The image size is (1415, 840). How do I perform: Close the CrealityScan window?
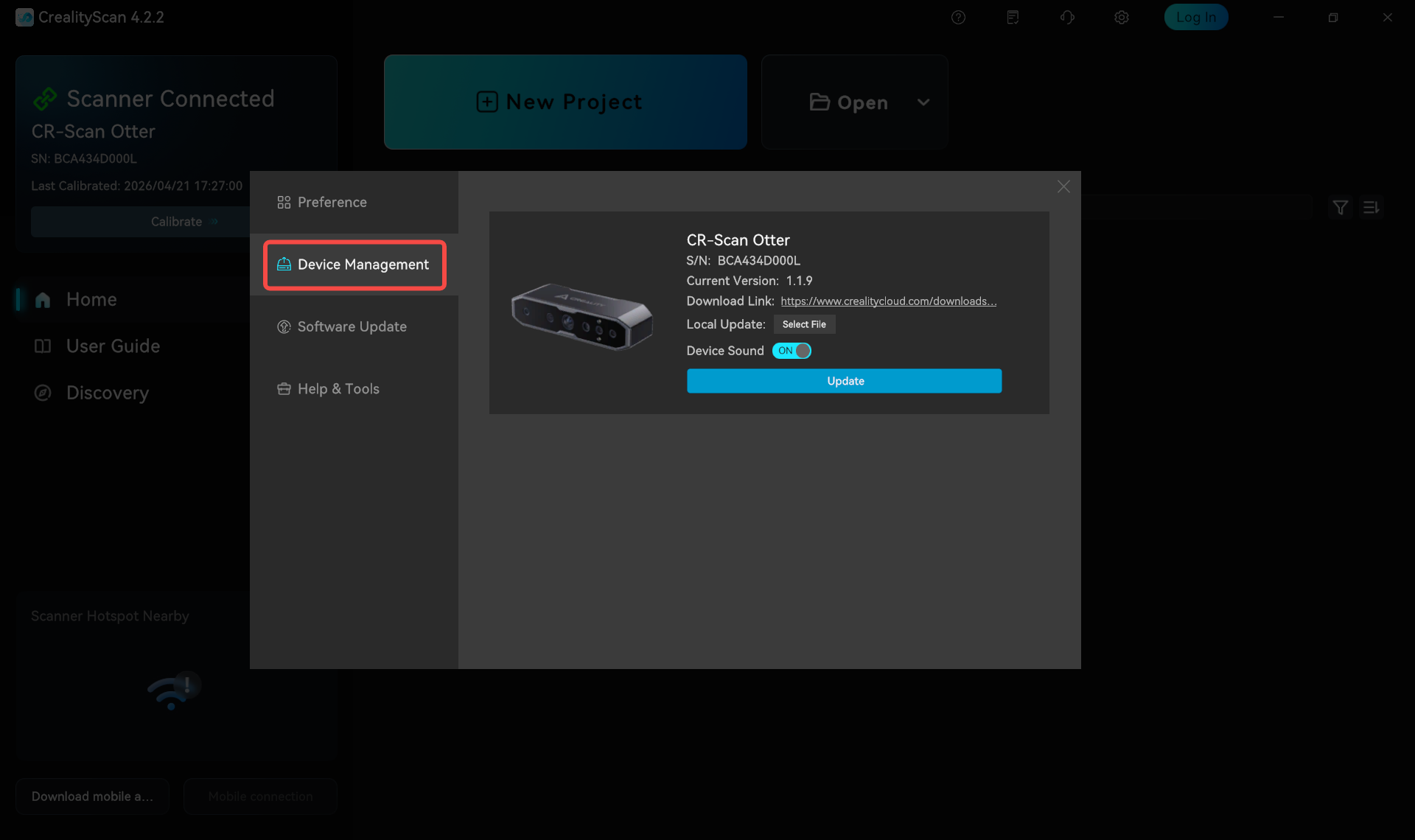coord(1388,17)
